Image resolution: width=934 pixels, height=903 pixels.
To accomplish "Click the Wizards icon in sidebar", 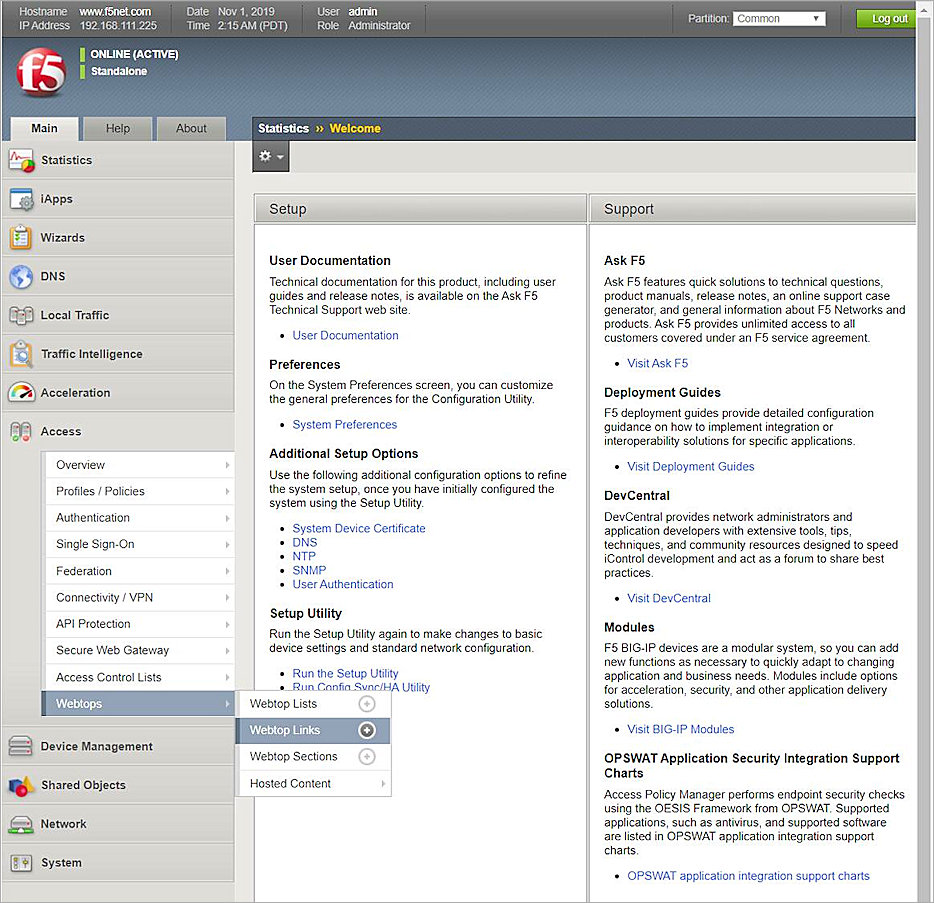I will point(24,238).
